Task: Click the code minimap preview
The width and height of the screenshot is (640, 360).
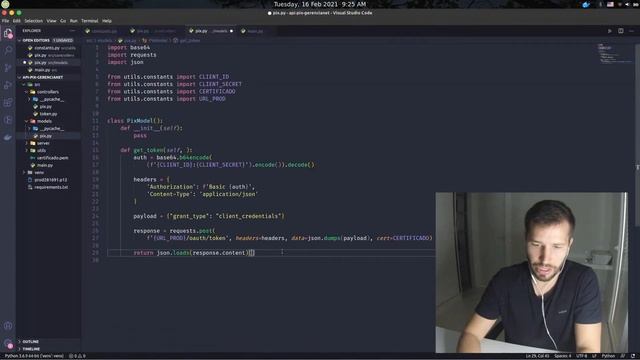Action: [615, 53]
